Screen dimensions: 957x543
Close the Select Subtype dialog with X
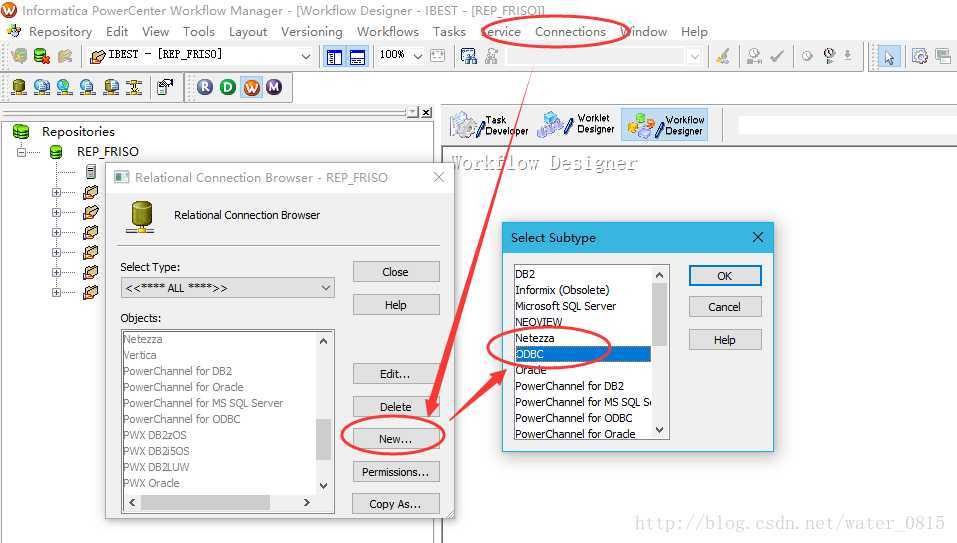(758, 237)
